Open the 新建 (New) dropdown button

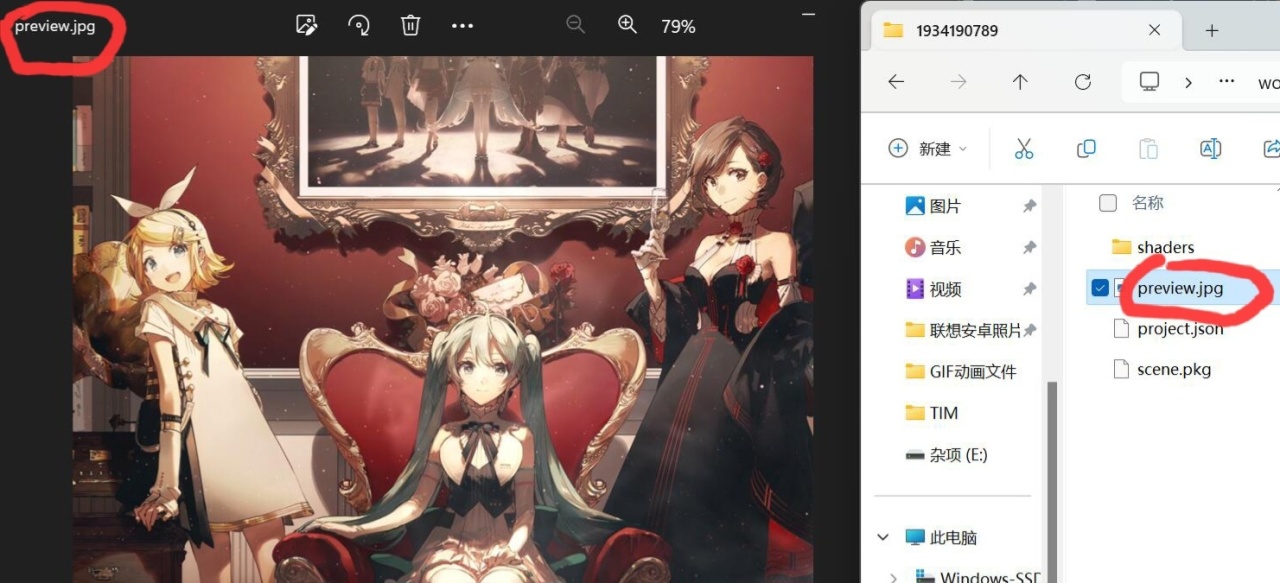pos(928,149)
